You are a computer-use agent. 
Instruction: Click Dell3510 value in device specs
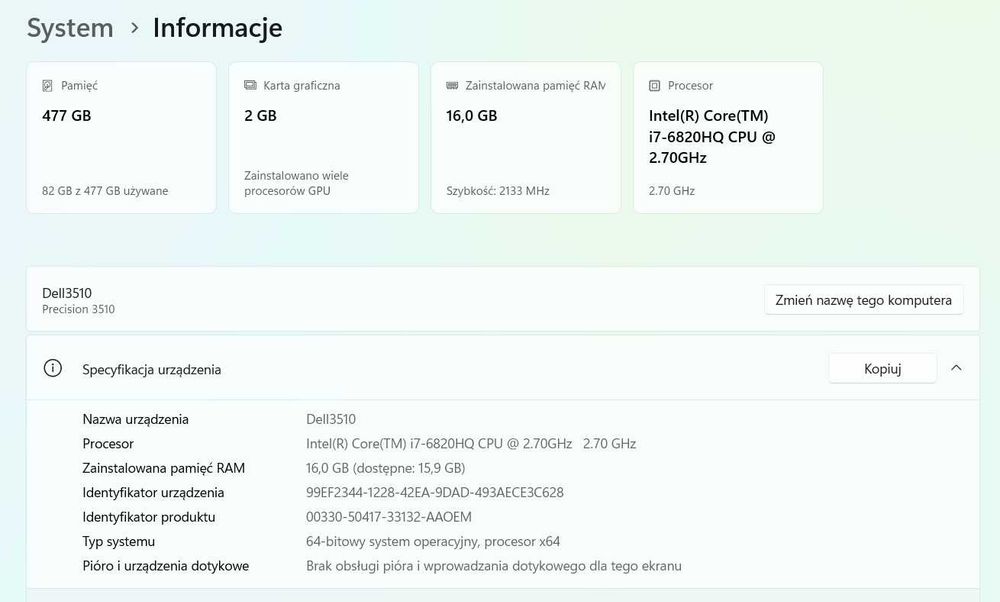pos(331,420)
